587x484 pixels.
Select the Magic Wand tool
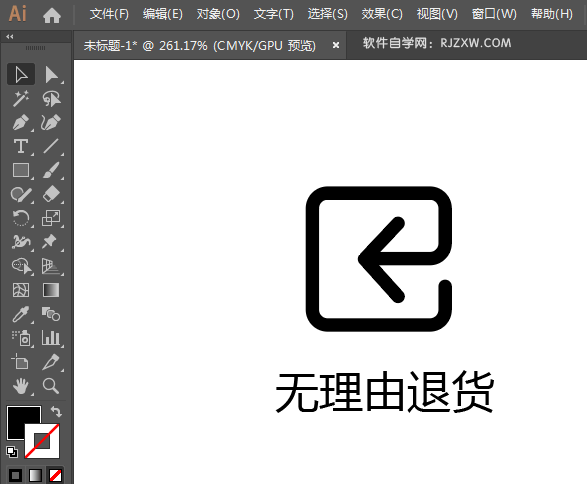point(21,98)
